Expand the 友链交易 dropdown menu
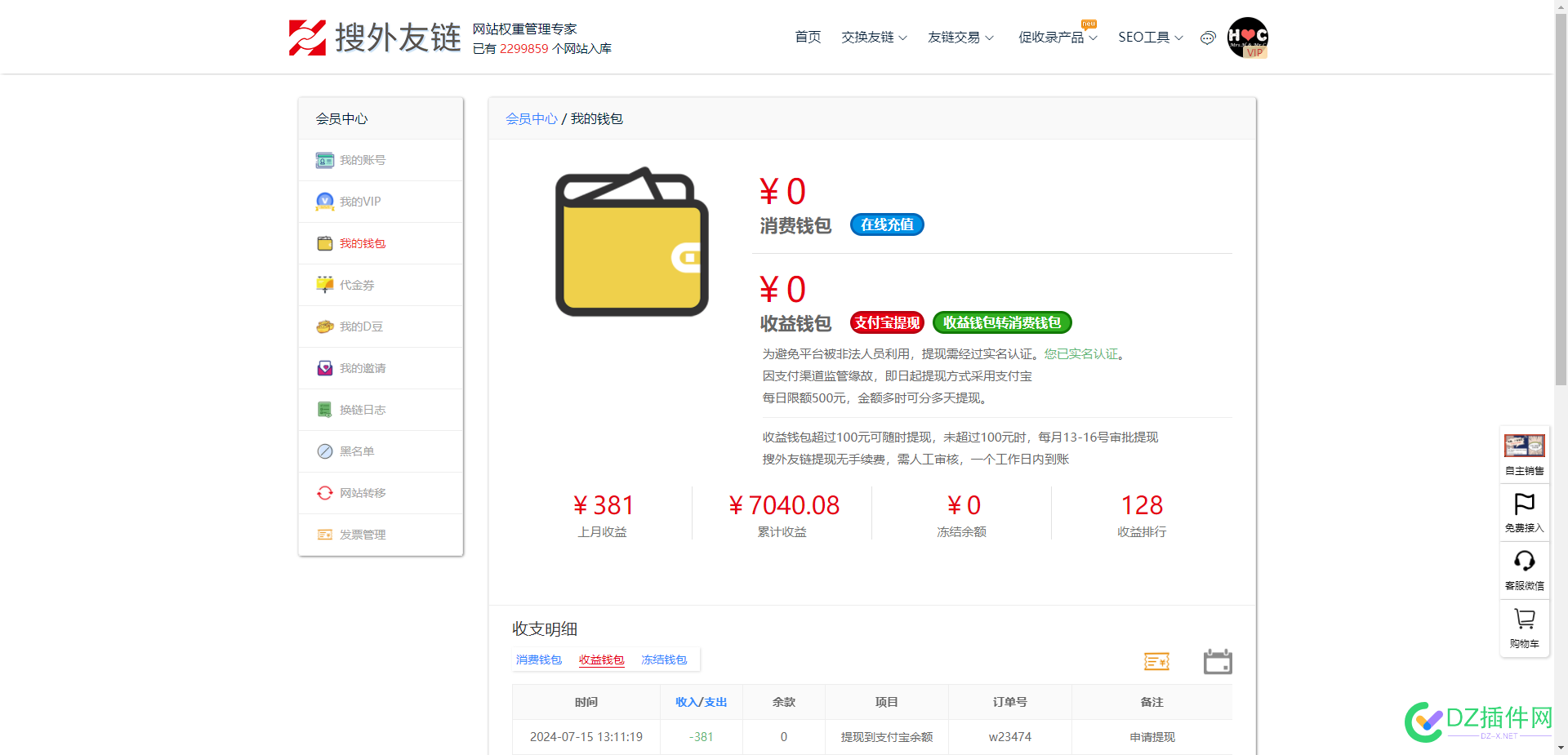The width and height of the screenshot is (1568, 755). pos(960,38)
